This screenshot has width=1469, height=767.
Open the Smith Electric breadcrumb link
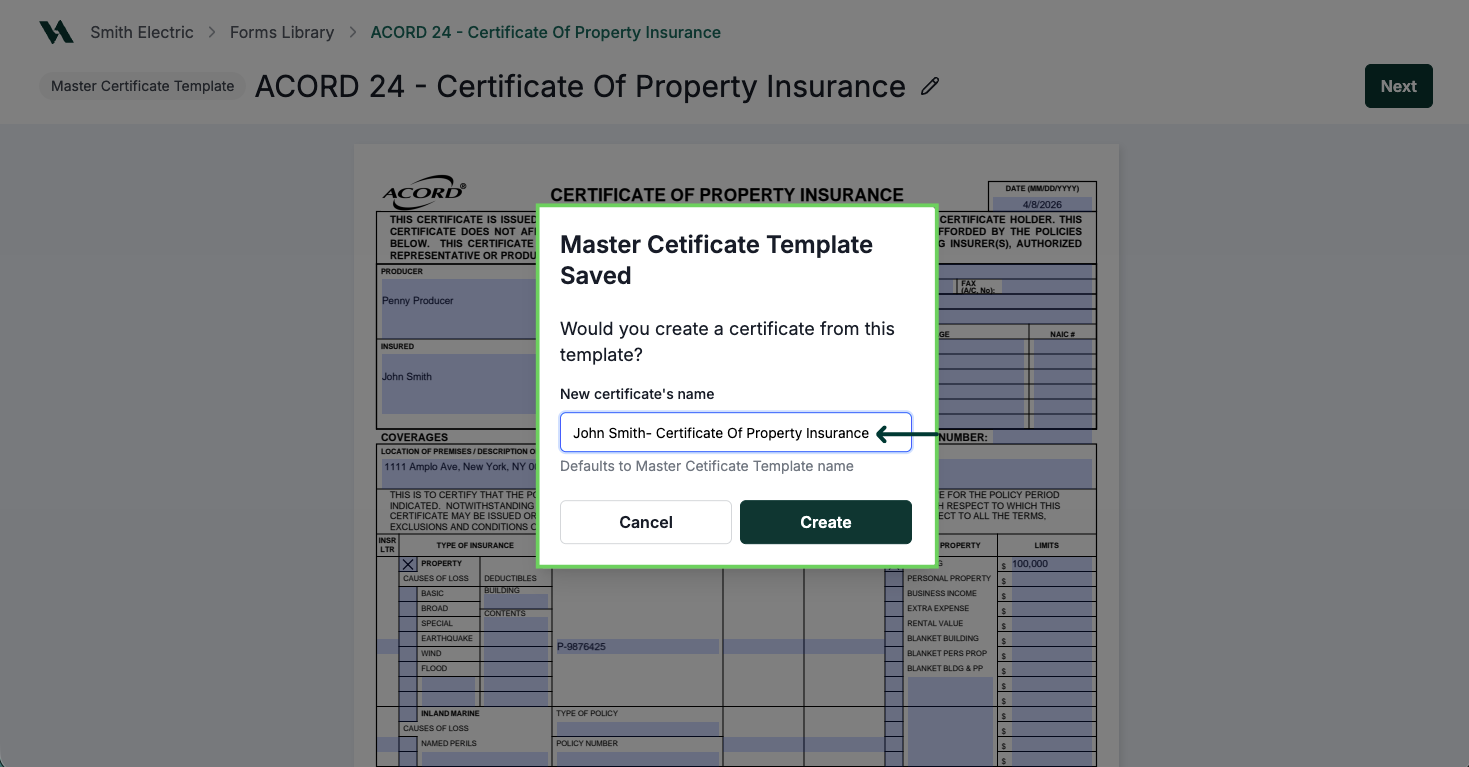pos(142,32)
